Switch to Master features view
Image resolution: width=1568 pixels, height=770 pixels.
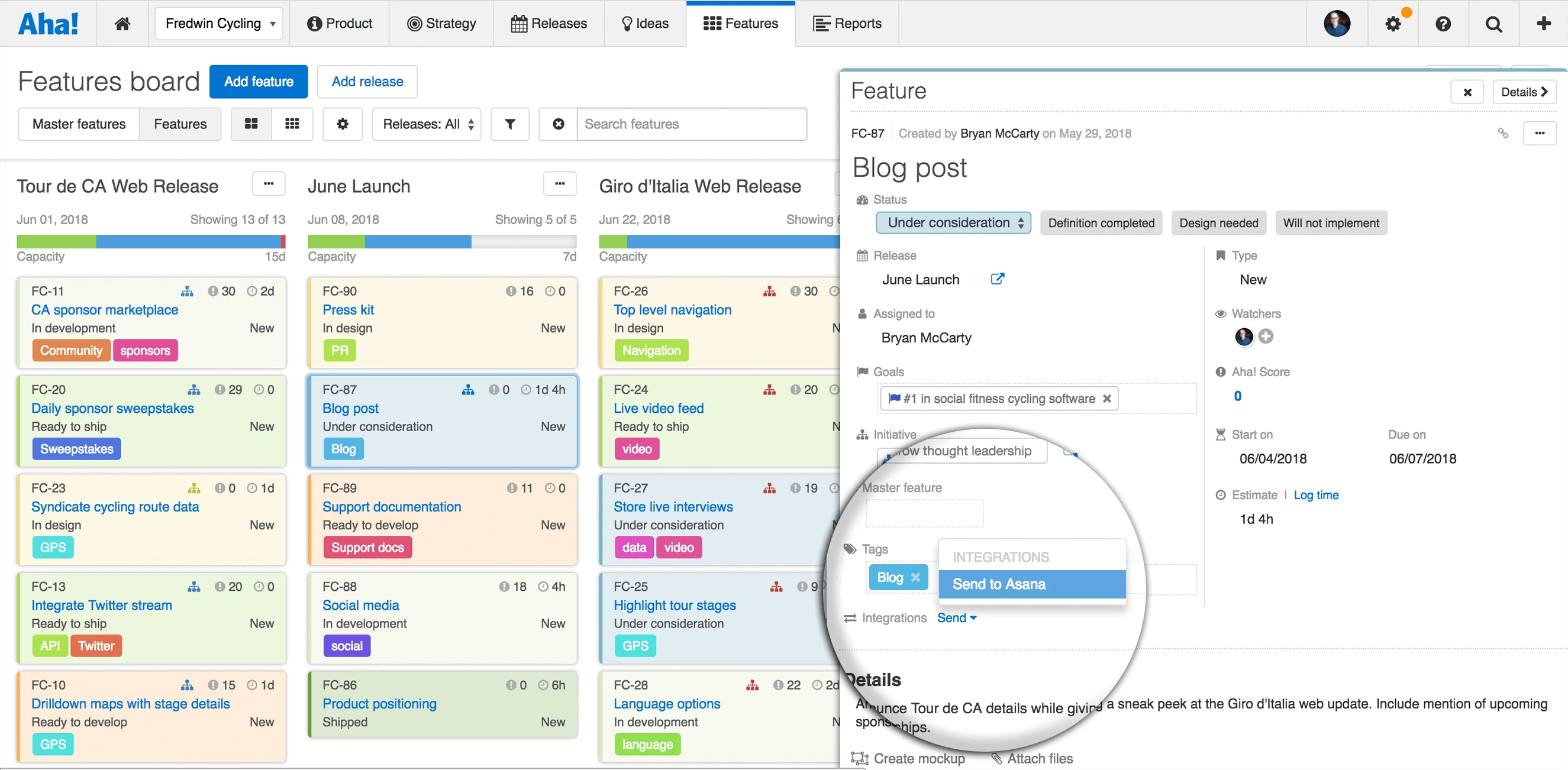point(79,124)
